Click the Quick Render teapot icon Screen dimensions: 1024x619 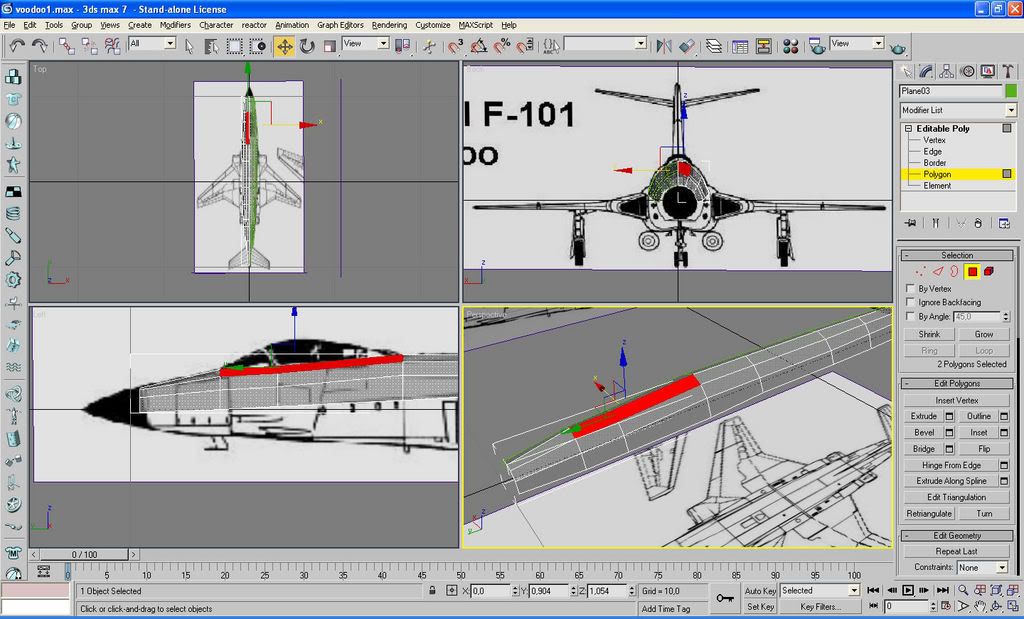898,47
